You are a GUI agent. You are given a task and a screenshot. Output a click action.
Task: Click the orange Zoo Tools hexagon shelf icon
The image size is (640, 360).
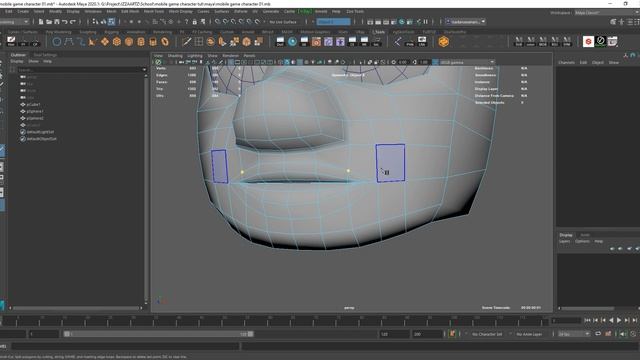444,41
